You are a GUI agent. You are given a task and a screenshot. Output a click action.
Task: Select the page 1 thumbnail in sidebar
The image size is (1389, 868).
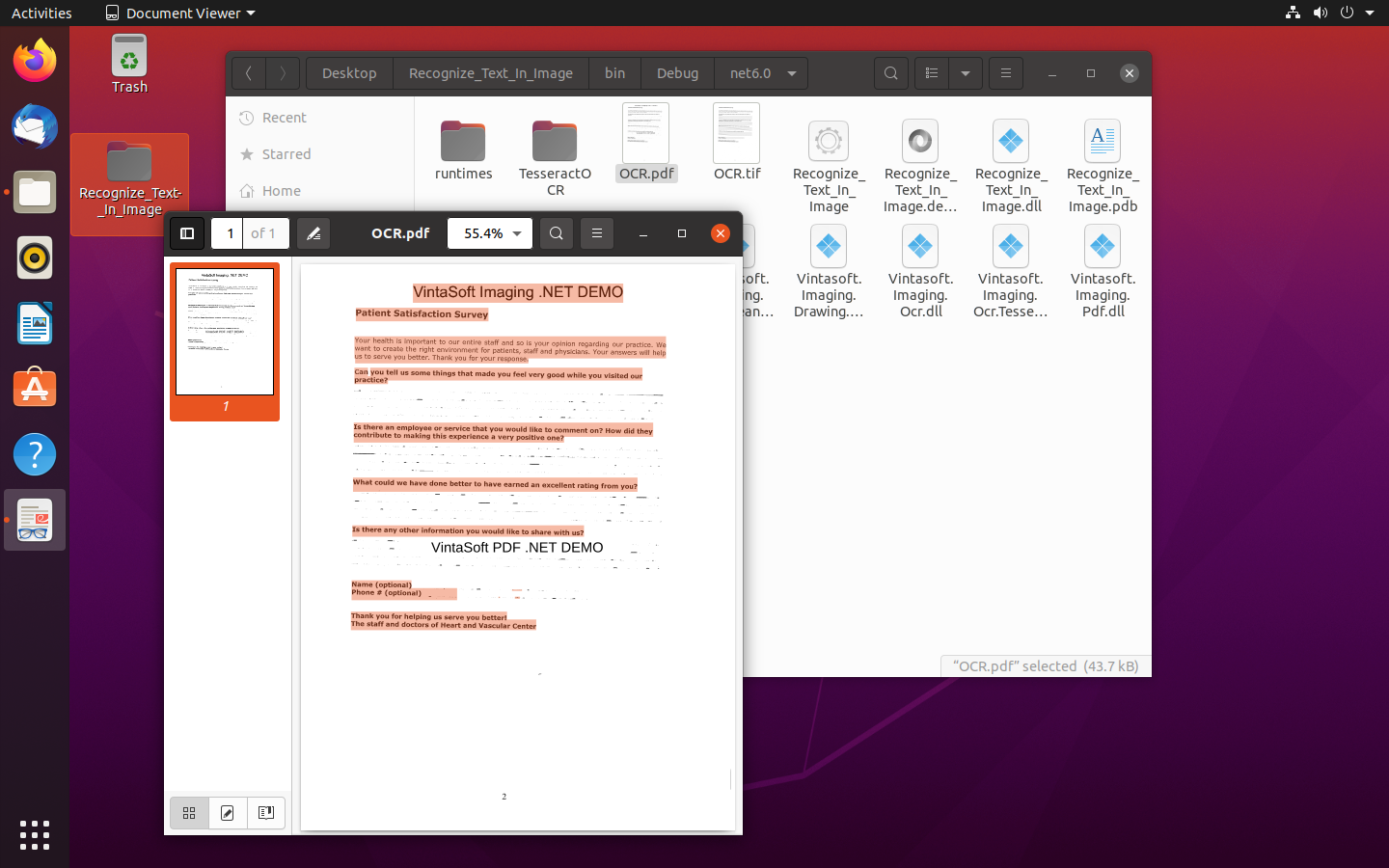coord(225,333)
